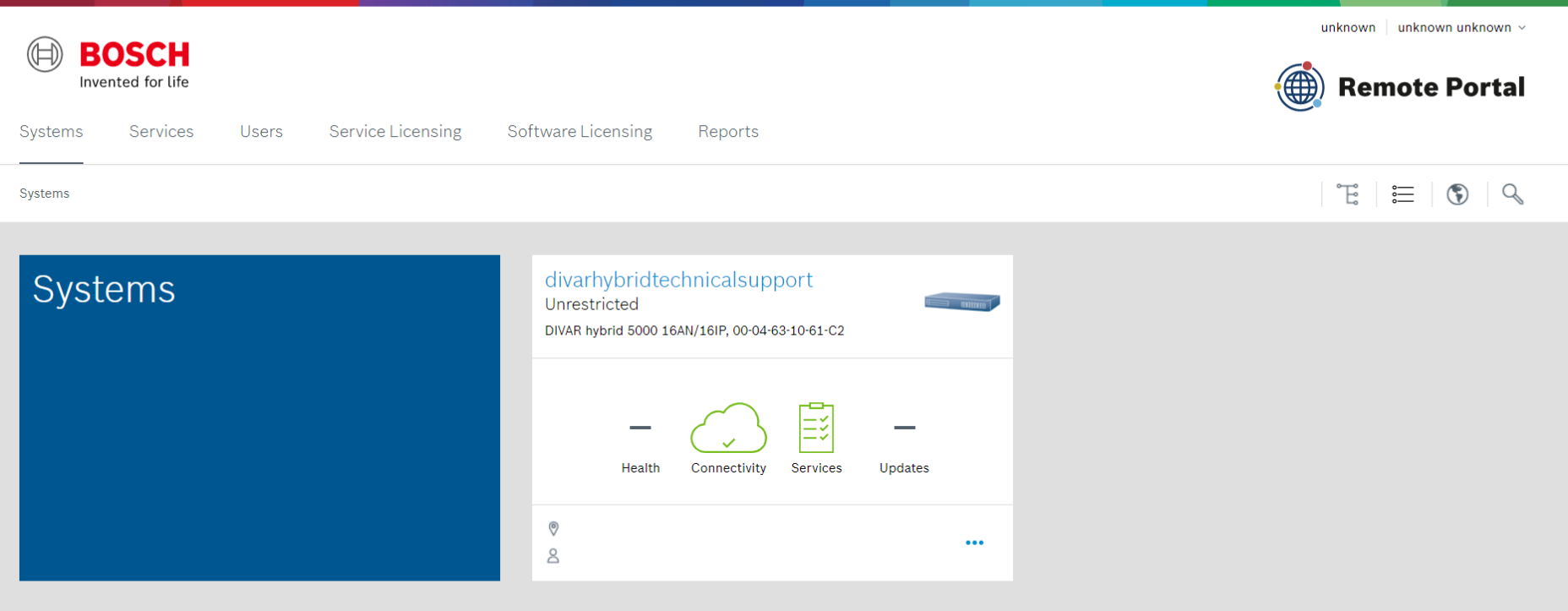Screen dimensions: 1568x611
Task: Open the three-dot more options menu
Action: click(974, 543)
